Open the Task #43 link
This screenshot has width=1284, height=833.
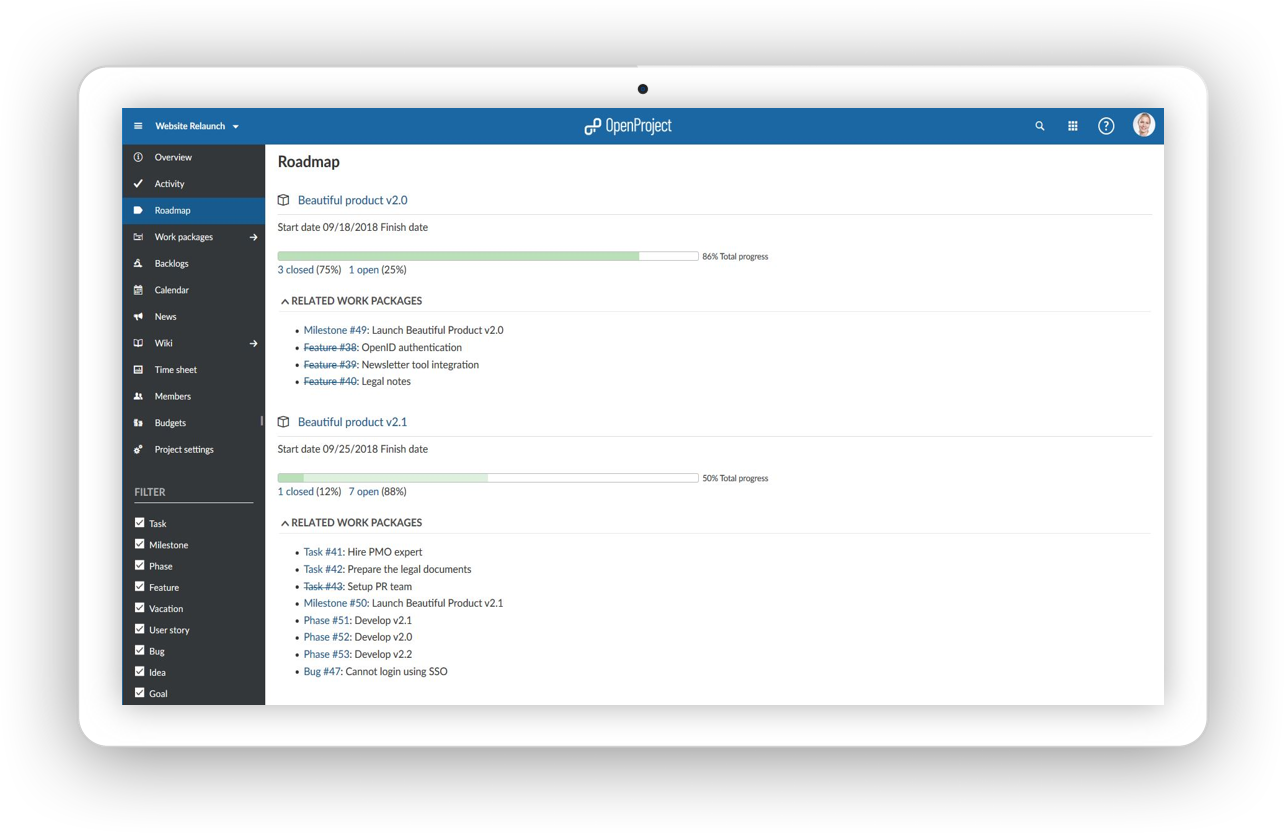coord(323,586)
